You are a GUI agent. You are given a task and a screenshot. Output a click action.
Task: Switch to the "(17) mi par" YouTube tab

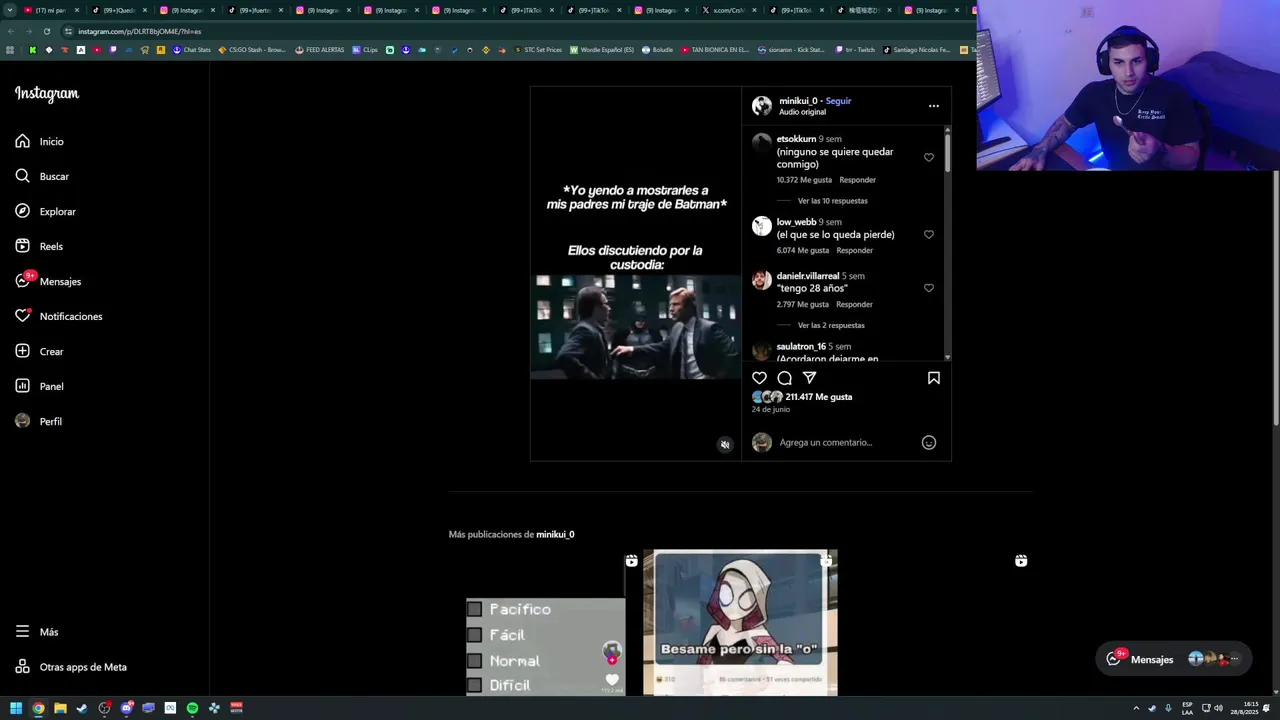pos(51,10)
